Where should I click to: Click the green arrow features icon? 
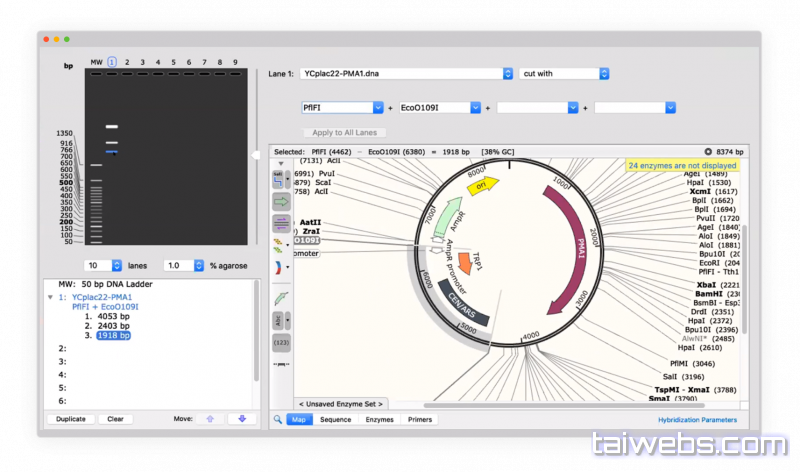281,201
